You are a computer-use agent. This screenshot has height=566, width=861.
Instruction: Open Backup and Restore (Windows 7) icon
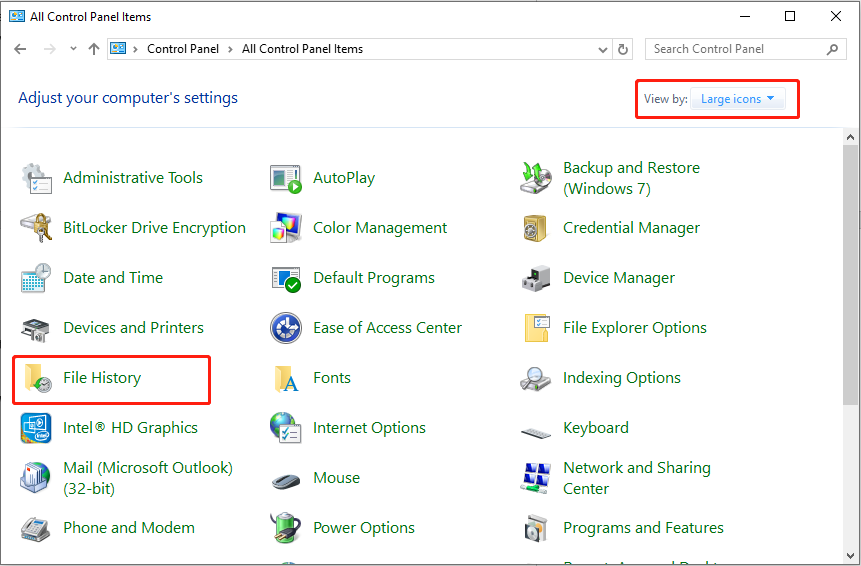coord(535,178)
